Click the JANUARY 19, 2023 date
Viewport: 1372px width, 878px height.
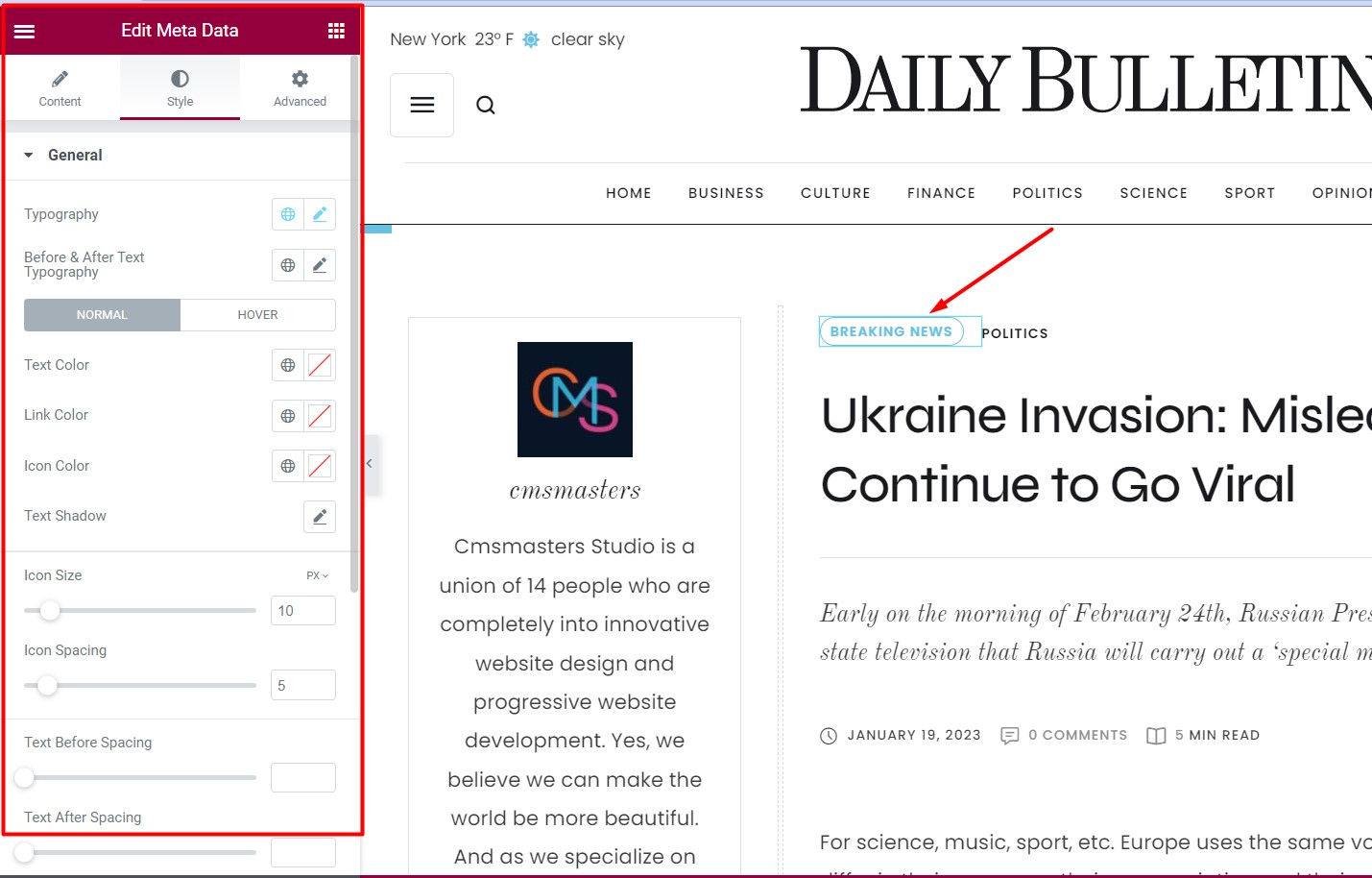click(914, 735)
